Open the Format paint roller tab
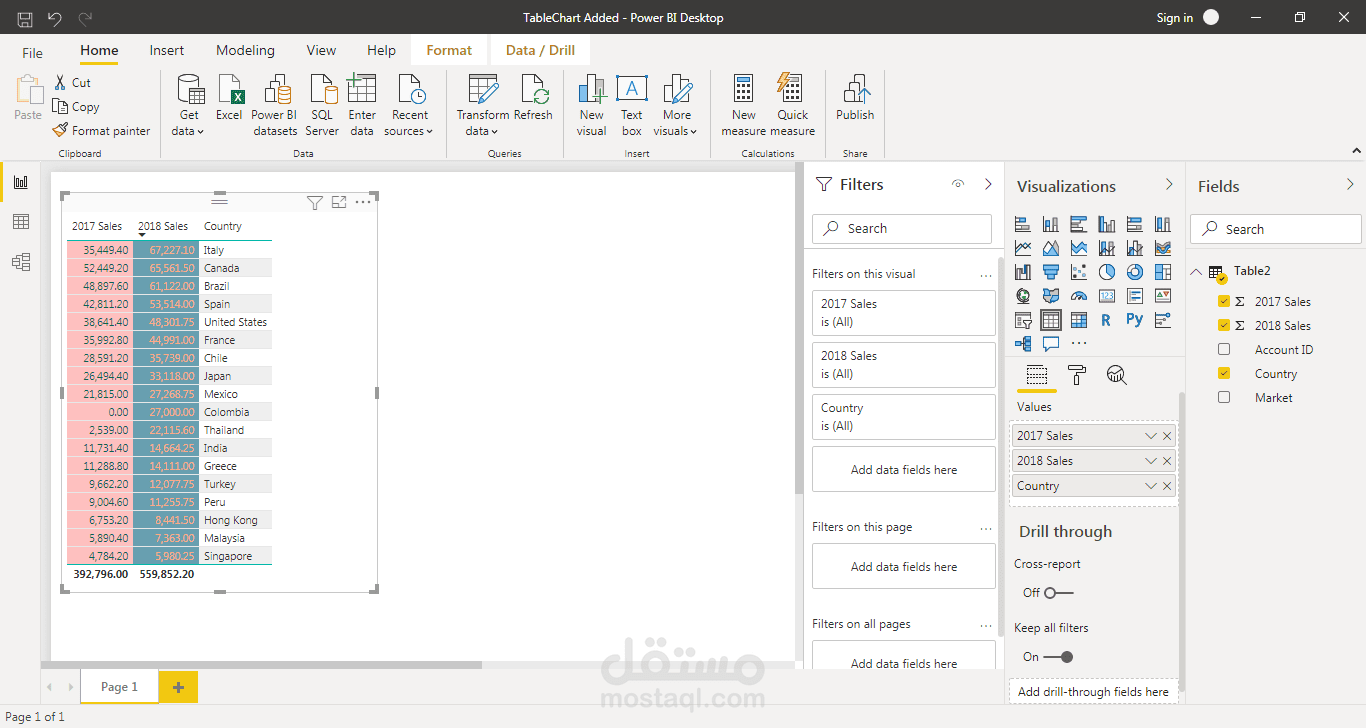 click(1077, 375)
